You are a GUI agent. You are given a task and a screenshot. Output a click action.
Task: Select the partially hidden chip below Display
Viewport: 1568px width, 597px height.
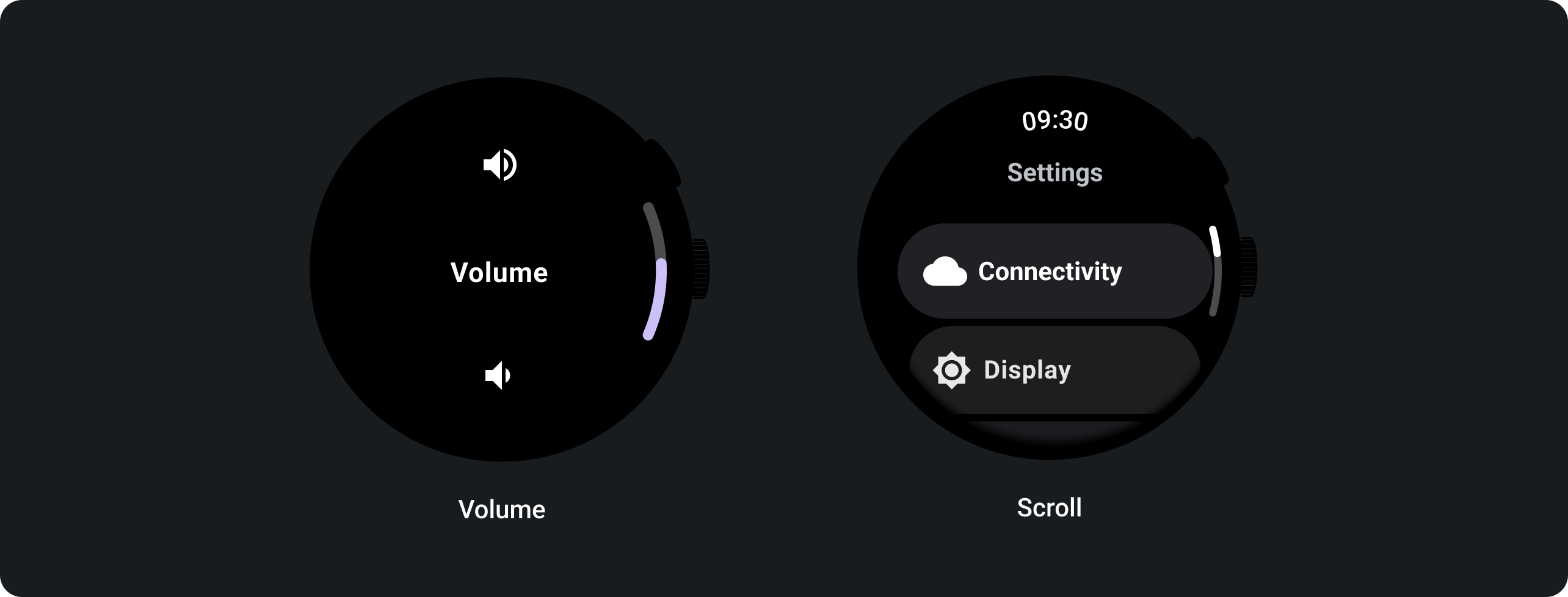1054,431
